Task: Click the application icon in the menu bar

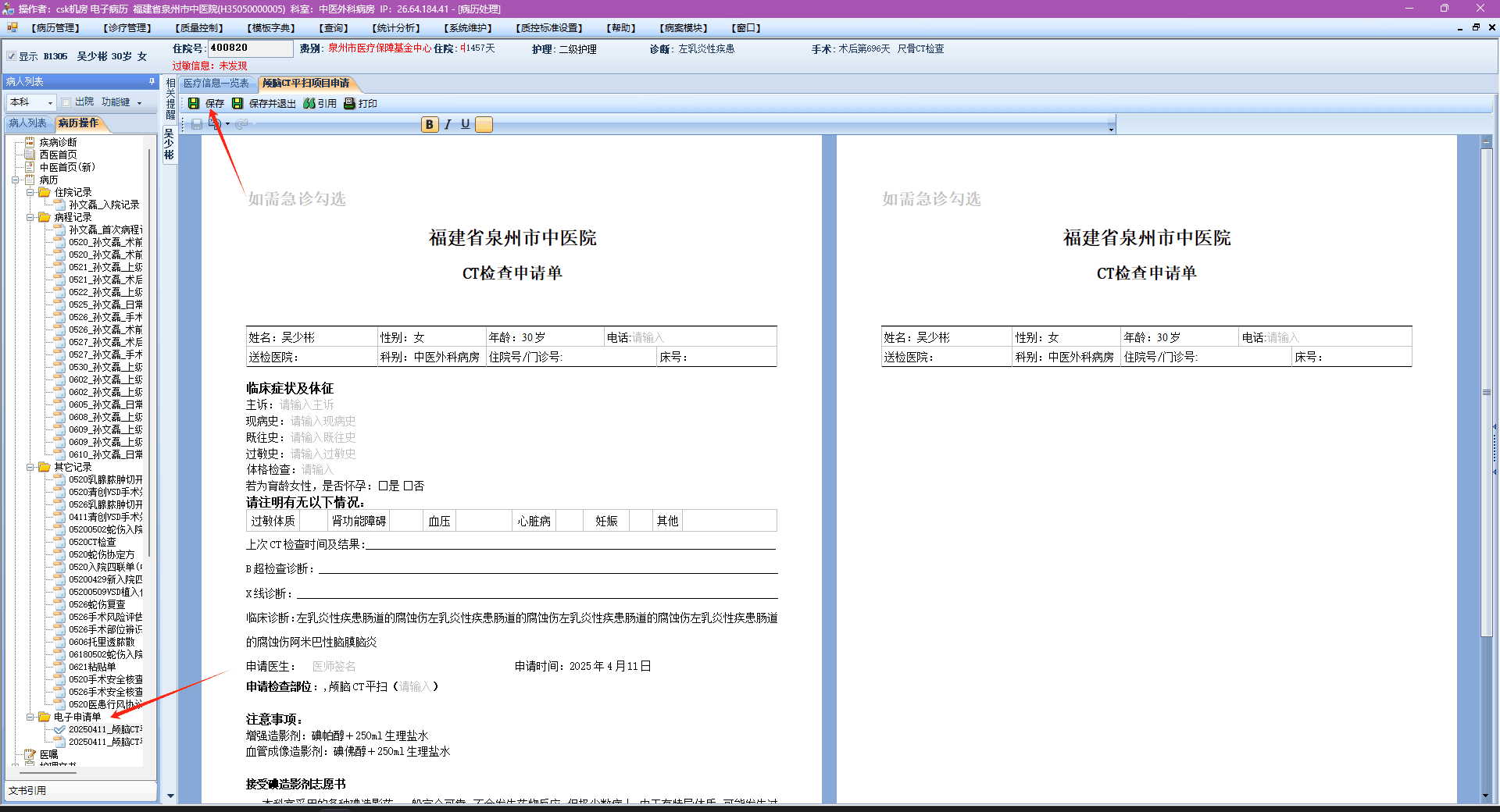Action: (x=12, y=28)
